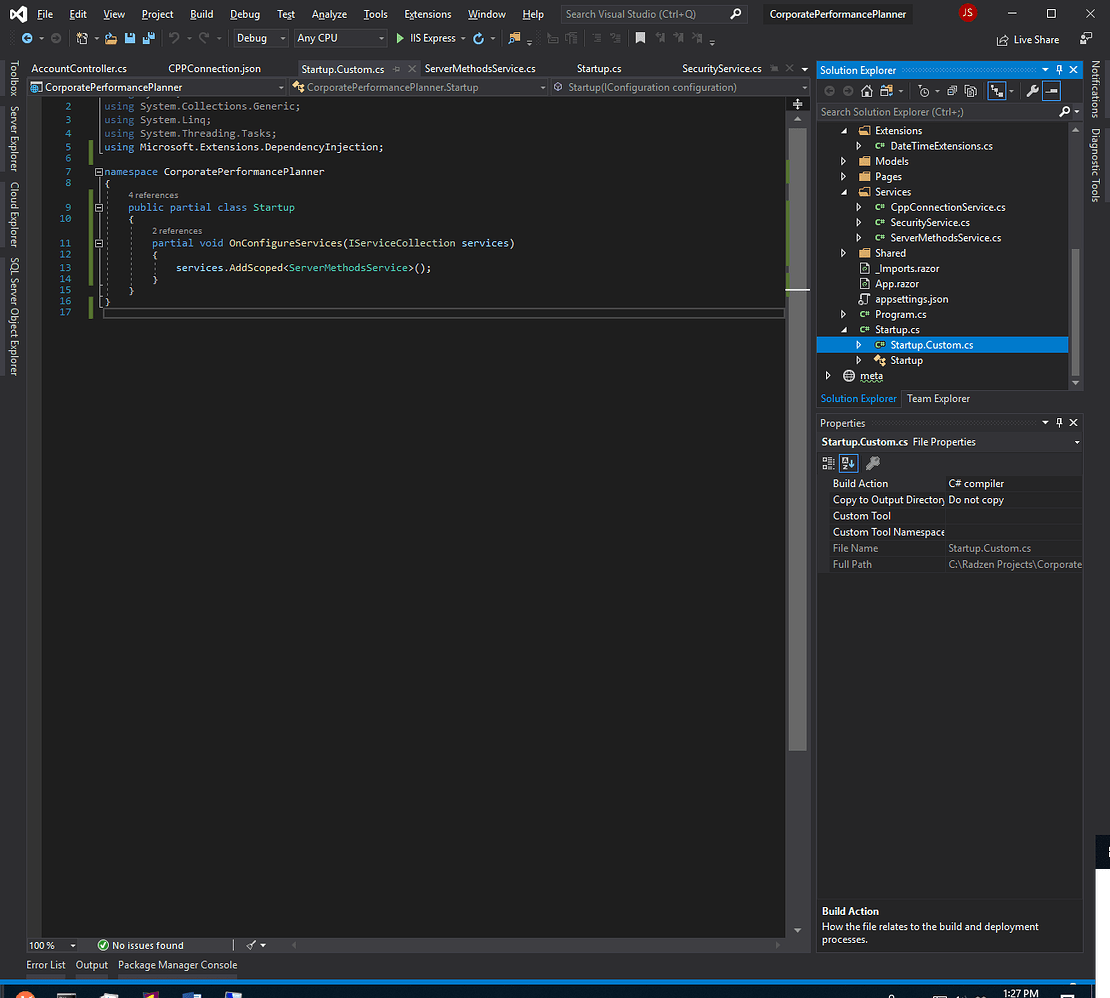The image size is (1110, 998).
Task: Open the Extensions menu
Action: click(428, 14)
